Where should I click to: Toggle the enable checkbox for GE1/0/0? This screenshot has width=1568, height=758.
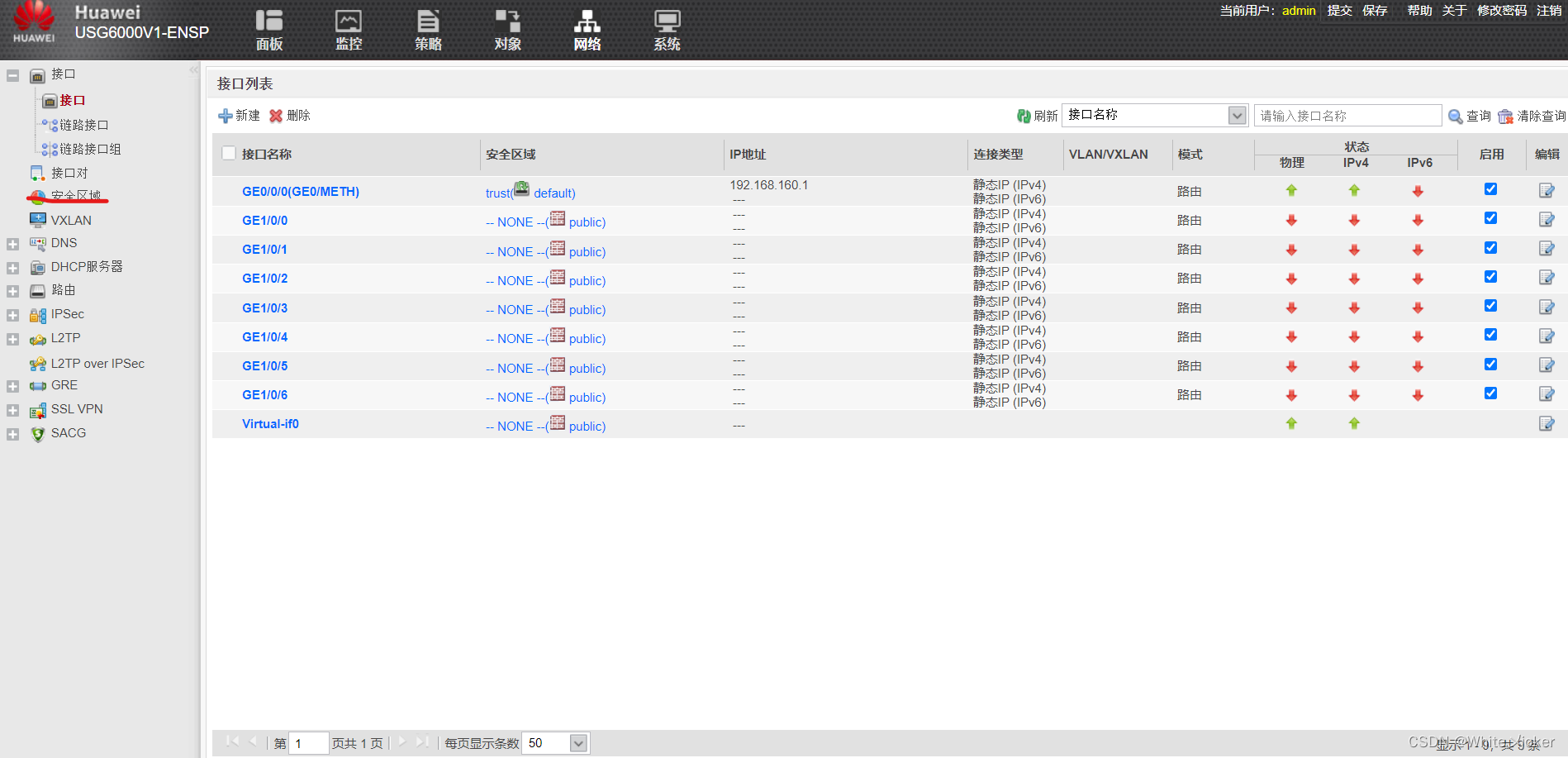pyautogui.click(x=1490, y=218)
